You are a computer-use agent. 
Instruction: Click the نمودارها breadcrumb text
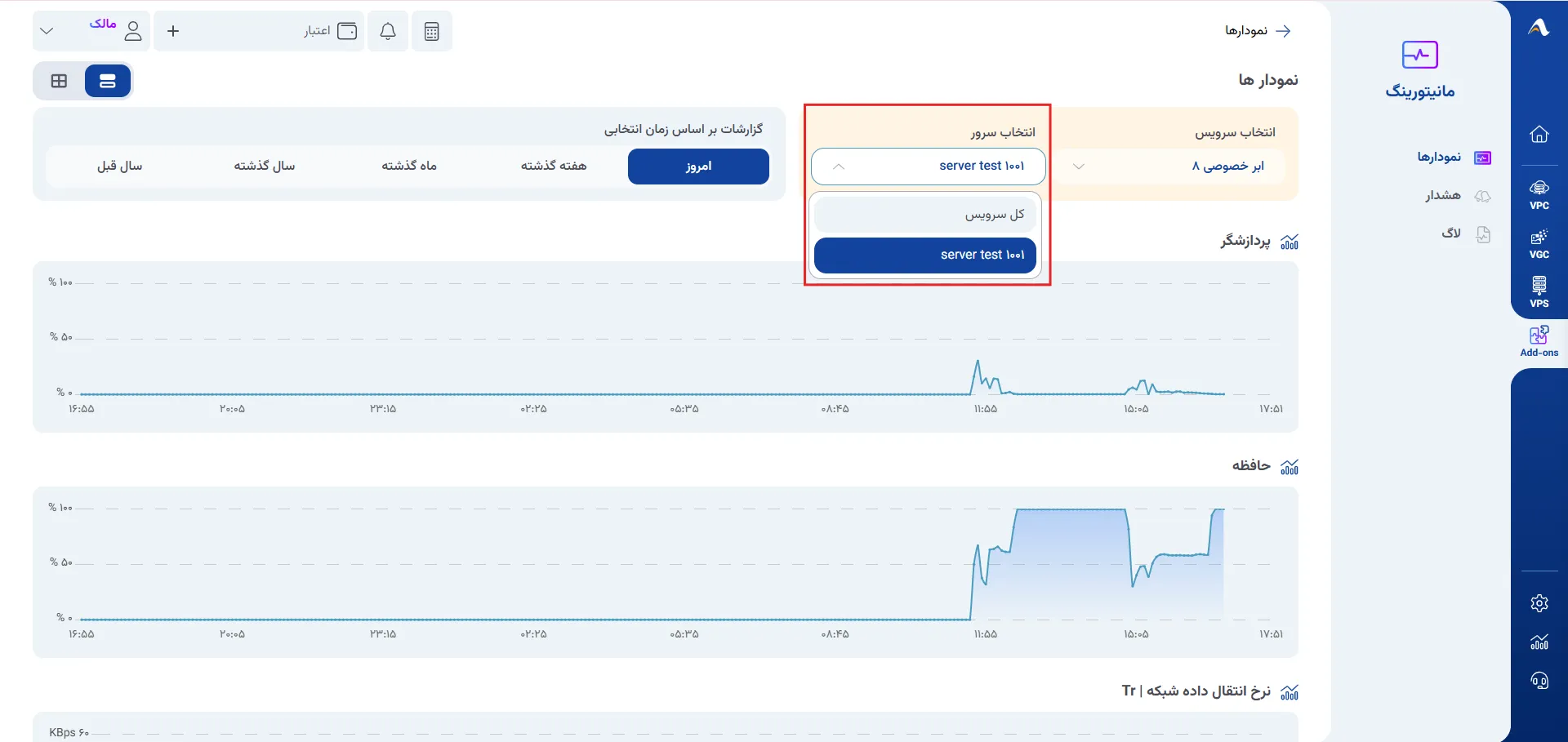tap(1246, 30)
